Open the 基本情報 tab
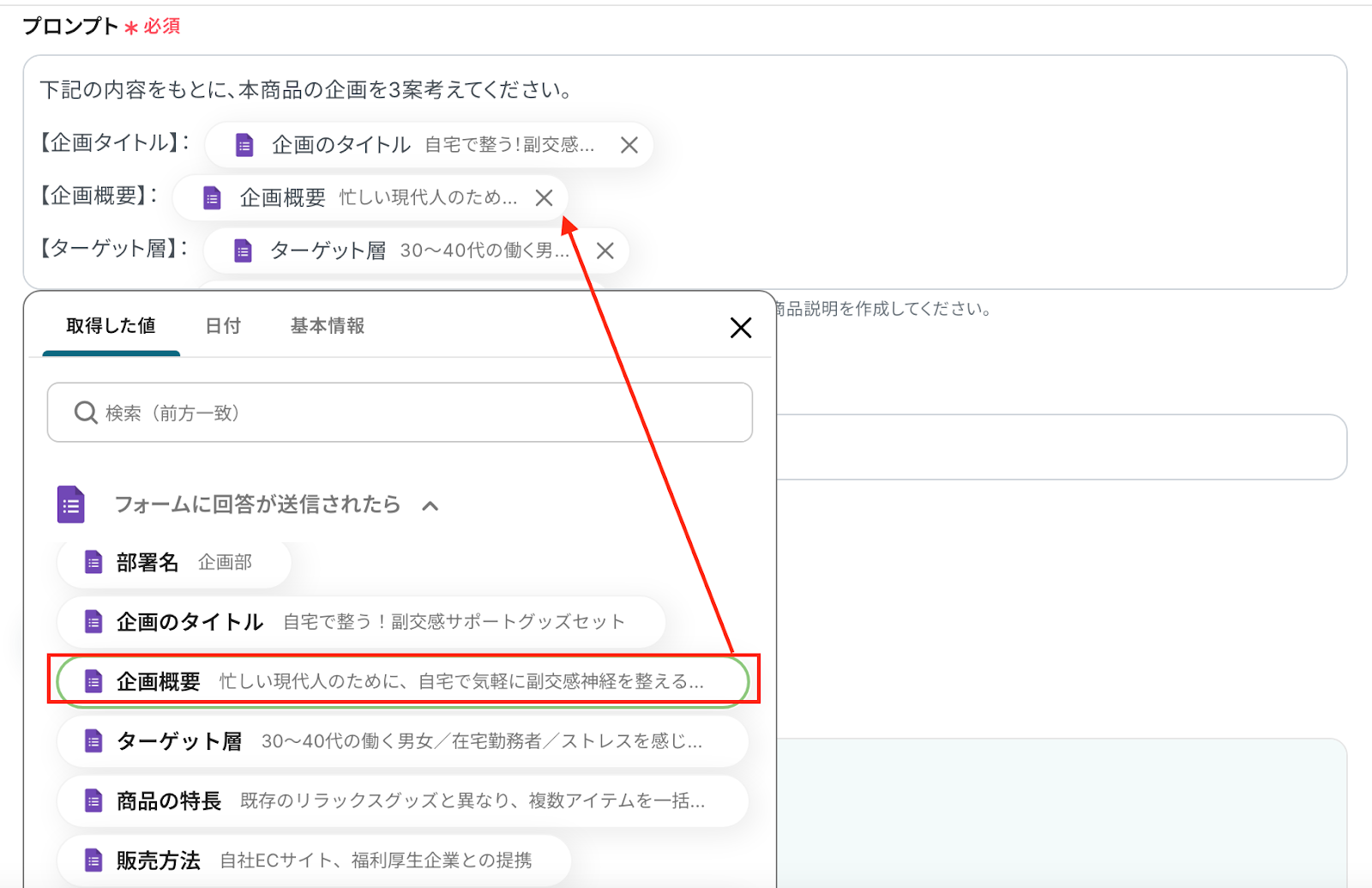1372x888 pixels. coord(328,326)
